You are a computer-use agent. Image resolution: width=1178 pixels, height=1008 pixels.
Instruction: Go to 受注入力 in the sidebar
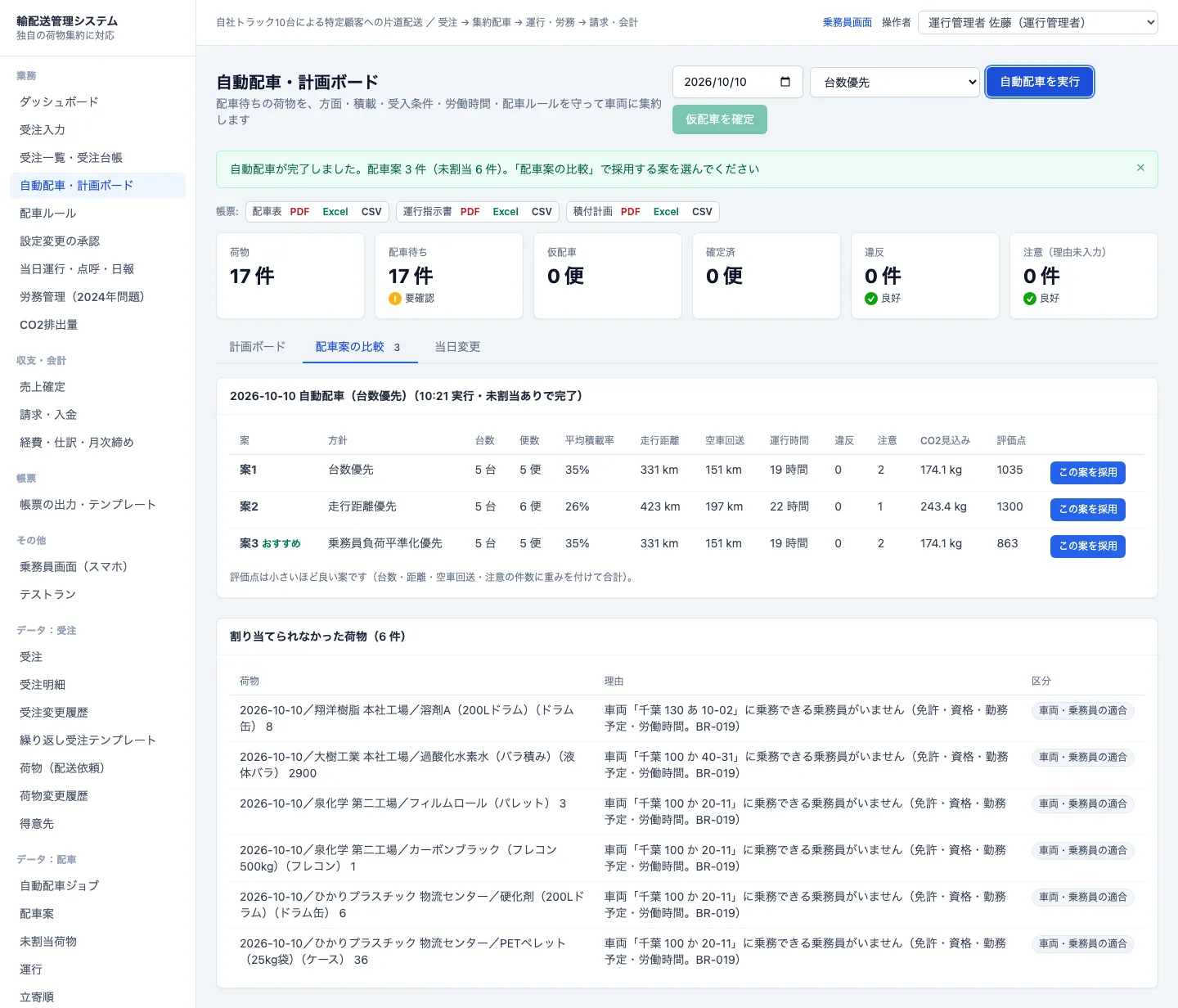[x=98, y=130]
